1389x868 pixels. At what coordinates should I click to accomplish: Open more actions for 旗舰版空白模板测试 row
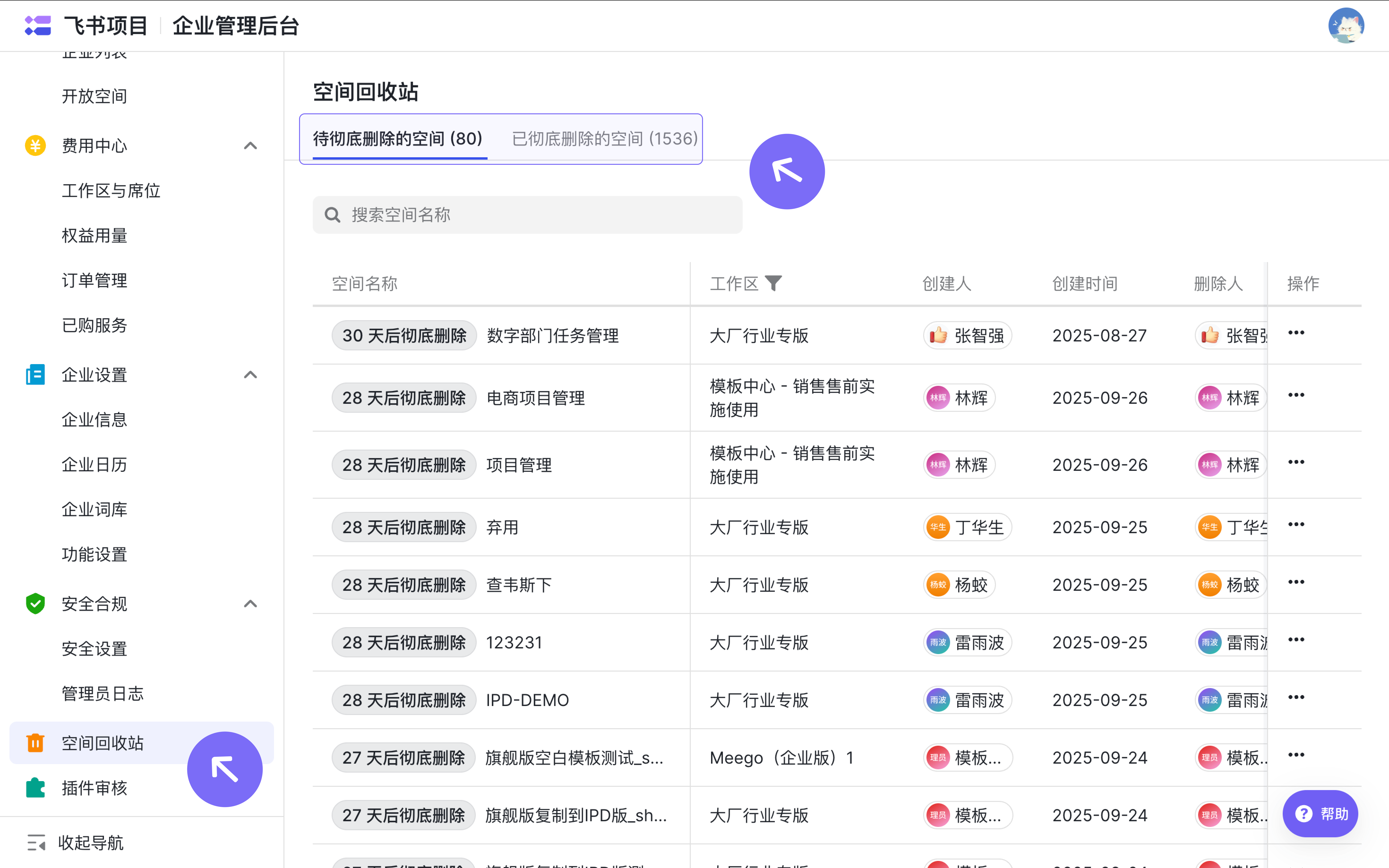pyautogui.click(x=1296, y=755)
